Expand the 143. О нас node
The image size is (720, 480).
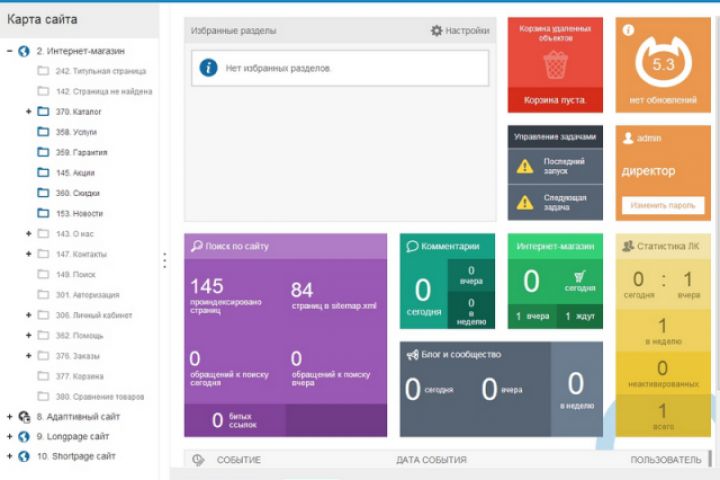(x=28, y=234)
